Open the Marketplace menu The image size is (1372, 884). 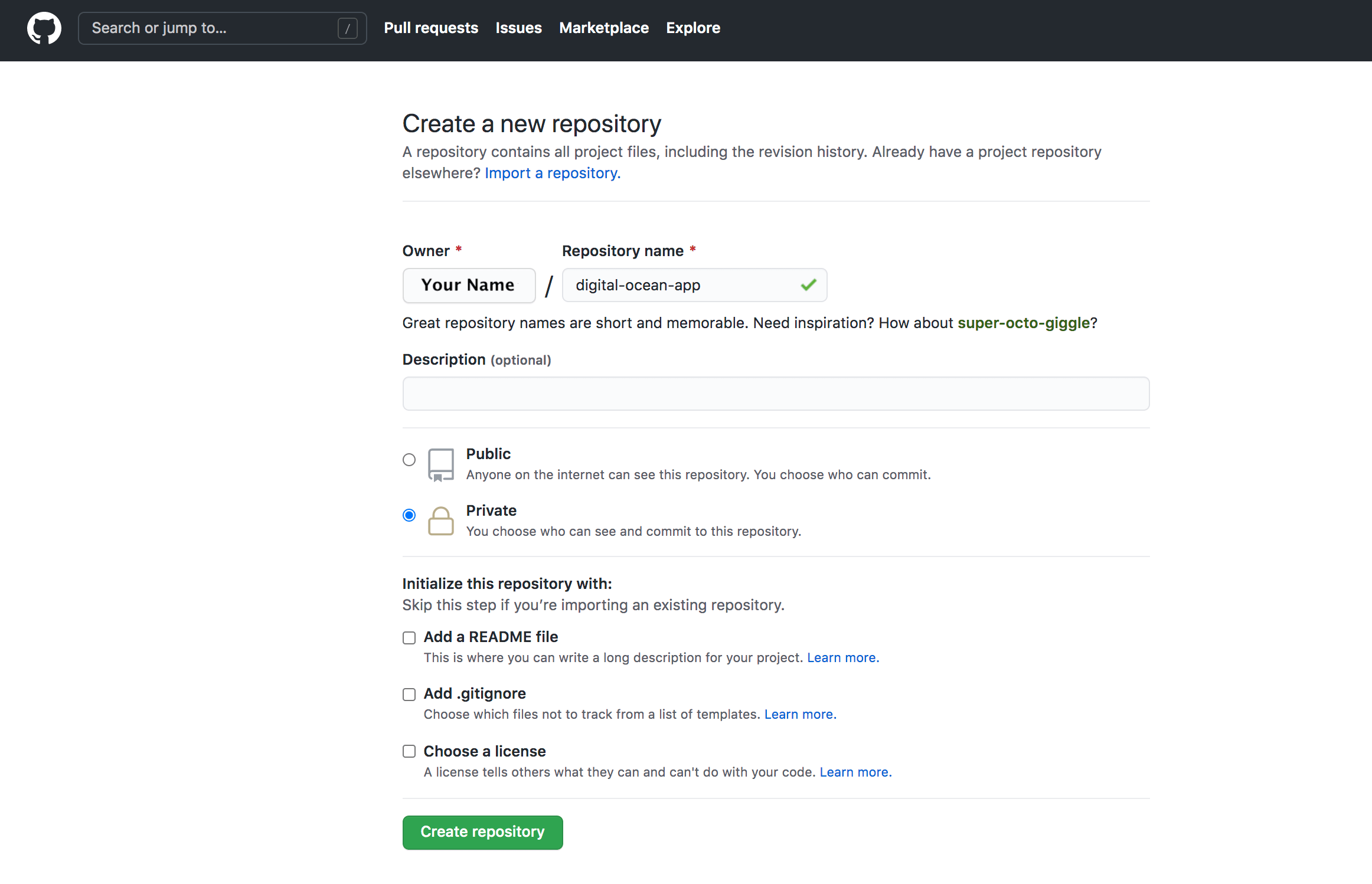(x=603, y=28)
